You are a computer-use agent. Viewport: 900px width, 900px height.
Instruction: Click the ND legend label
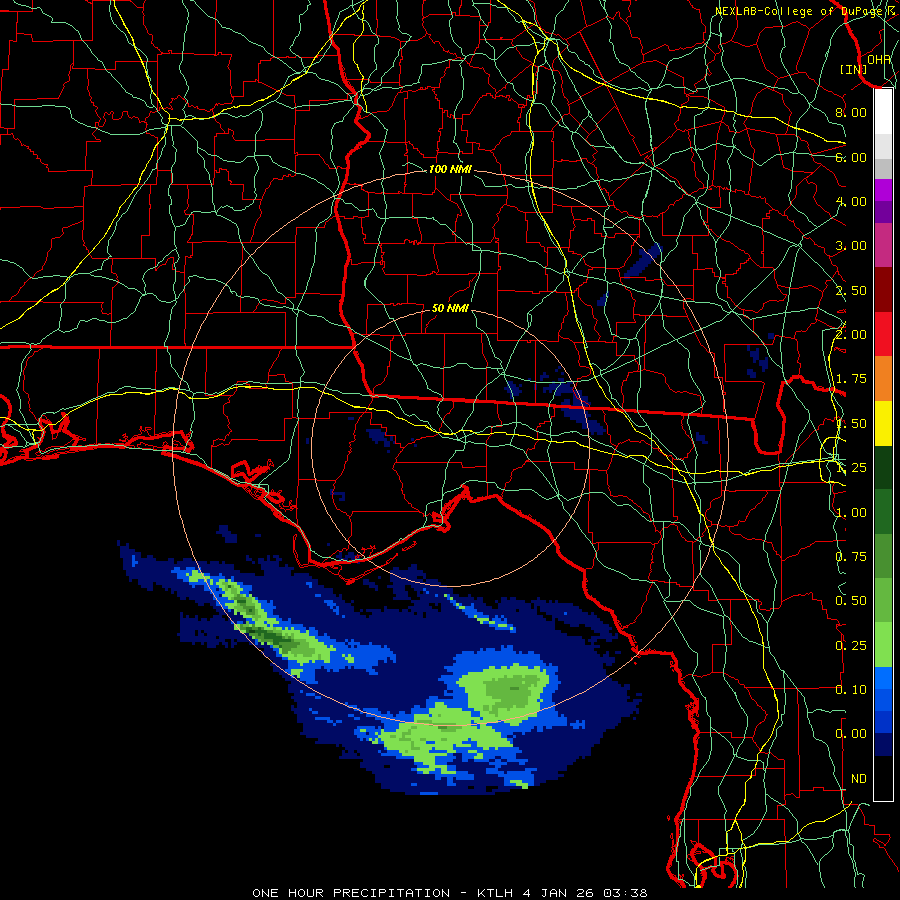(859, 779)
